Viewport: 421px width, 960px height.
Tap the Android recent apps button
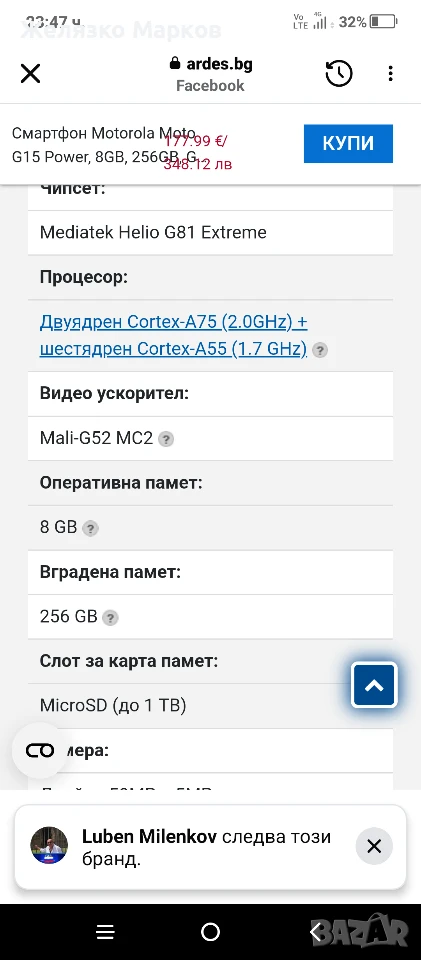[105, 932]
